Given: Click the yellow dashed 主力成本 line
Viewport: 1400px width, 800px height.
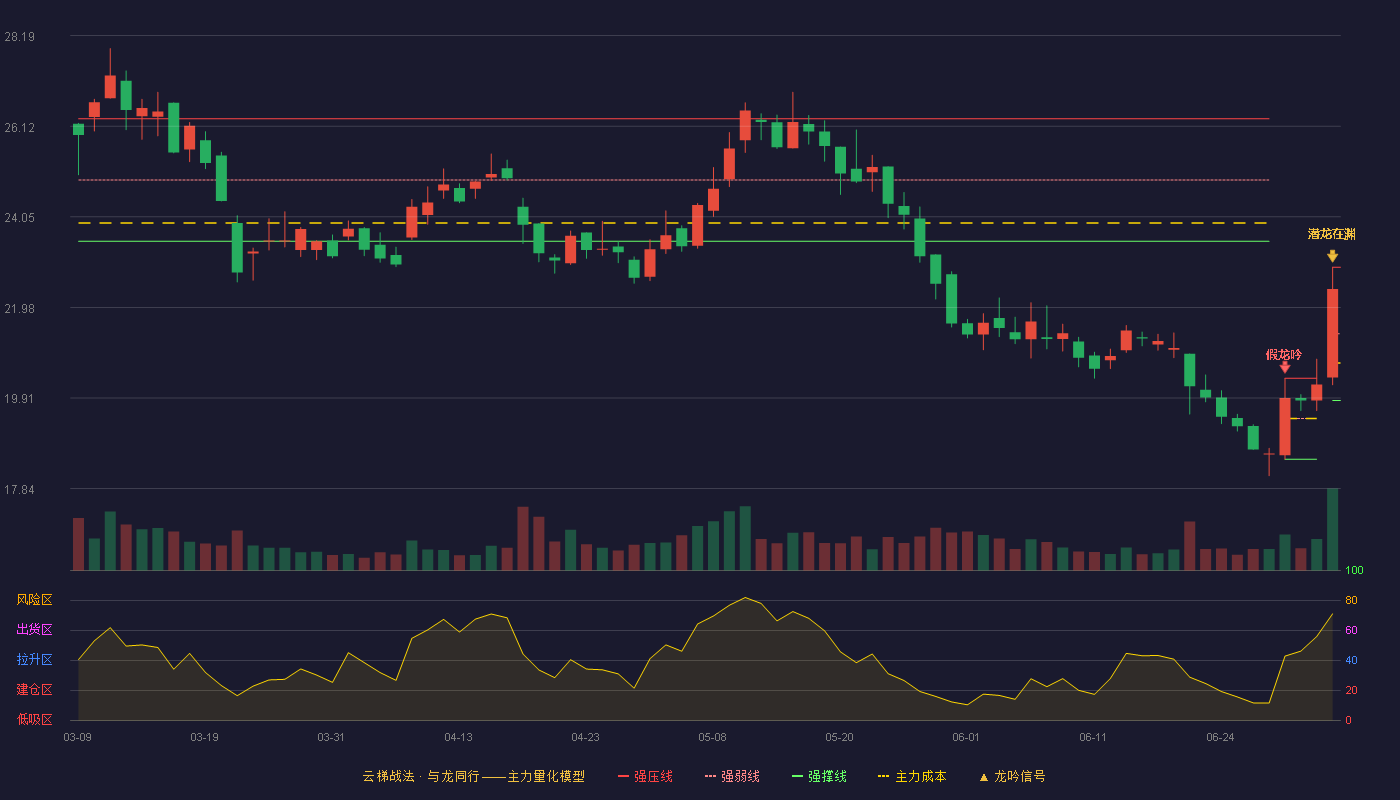Looking at the screenshot, I should (673, 223).
